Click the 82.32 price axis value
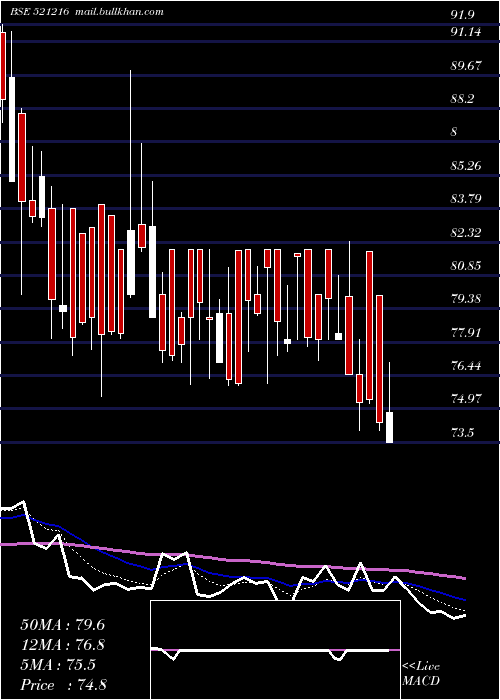Screen dimensions: 500x700 coord(466,232)
